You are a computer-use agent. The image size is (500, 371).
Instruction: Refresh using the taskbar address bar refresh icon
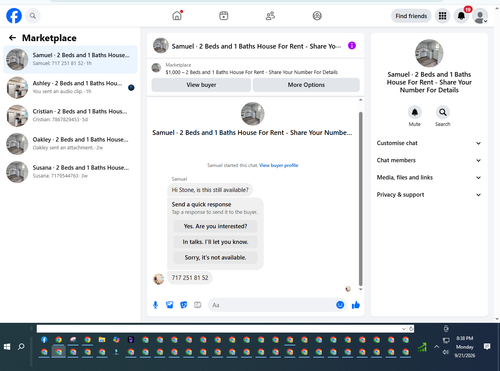411,329
